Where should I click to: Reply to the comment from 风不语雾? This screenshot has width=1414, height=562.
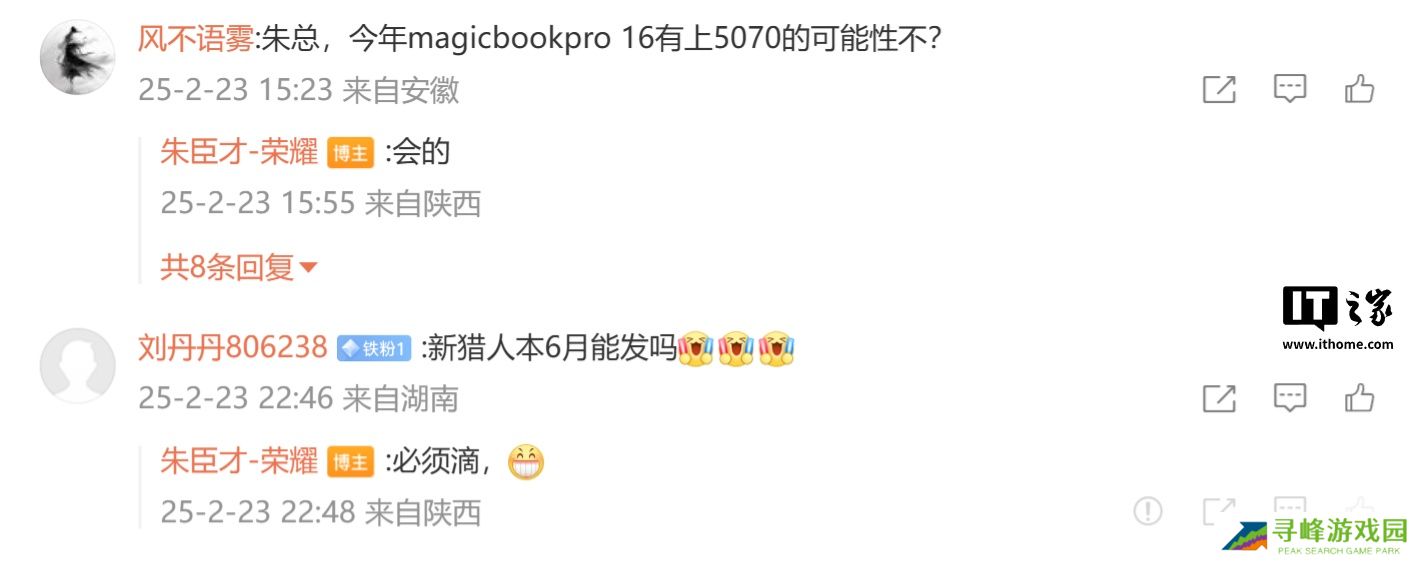pos(1290,89)
